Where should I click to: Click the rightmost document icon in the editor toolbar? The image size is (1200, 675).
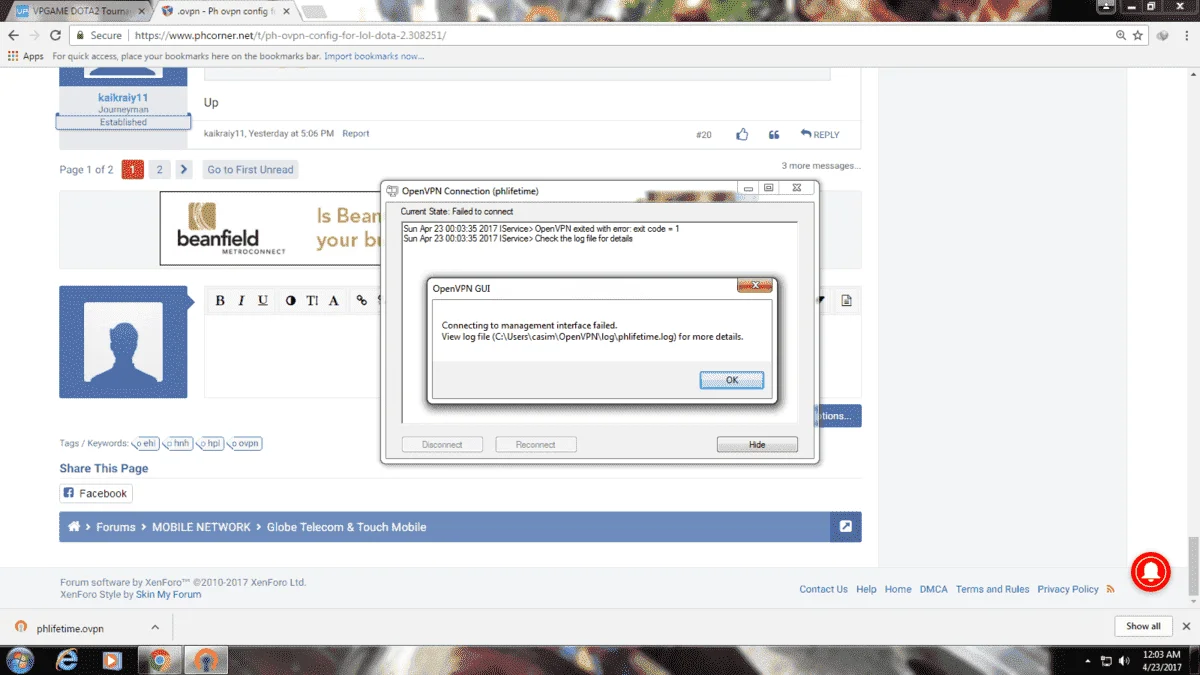point(847,300)
